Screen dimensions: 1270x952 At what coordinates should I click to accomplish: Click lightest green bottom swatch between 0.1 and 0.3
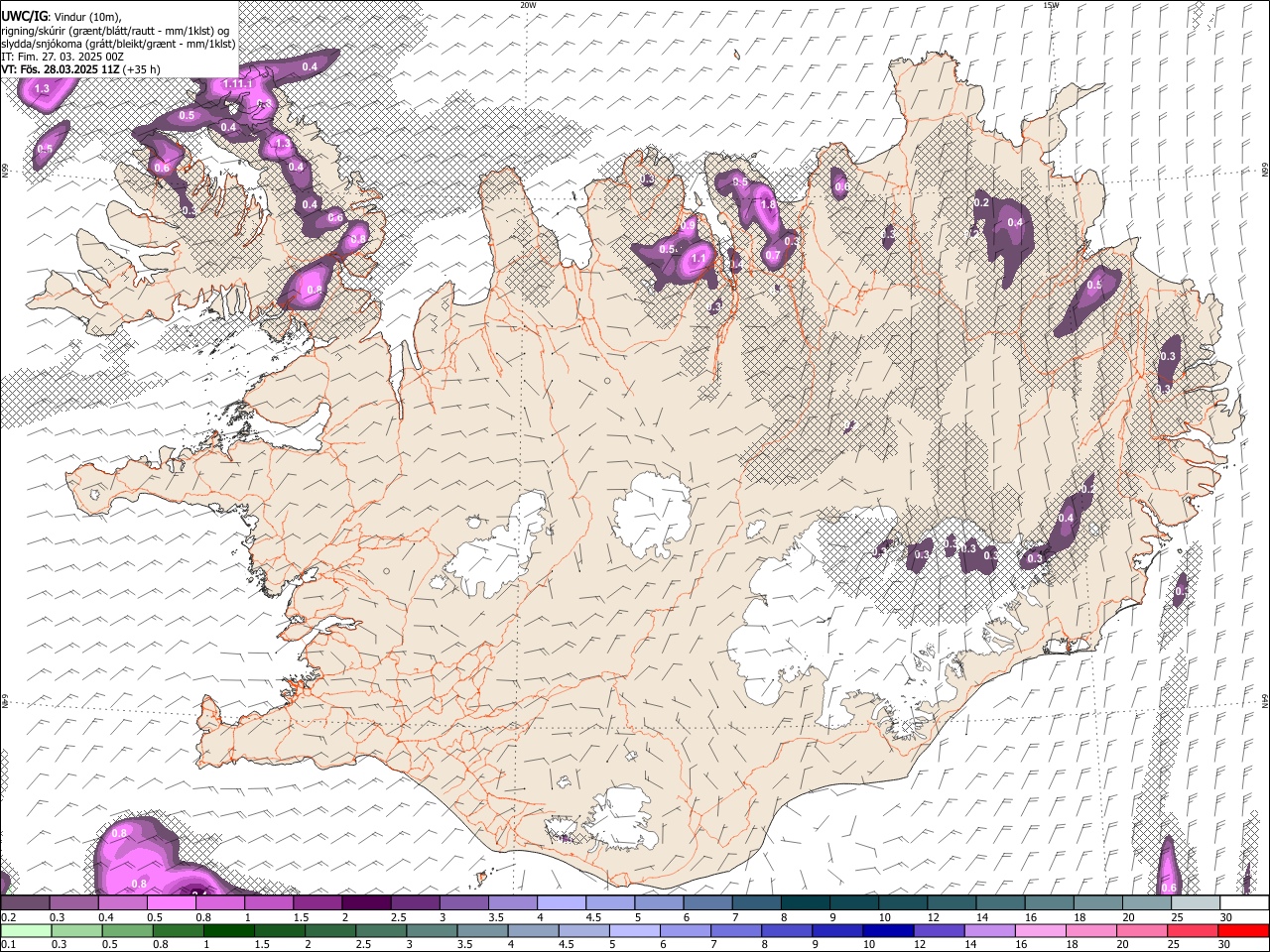click(x=25, y=930)
